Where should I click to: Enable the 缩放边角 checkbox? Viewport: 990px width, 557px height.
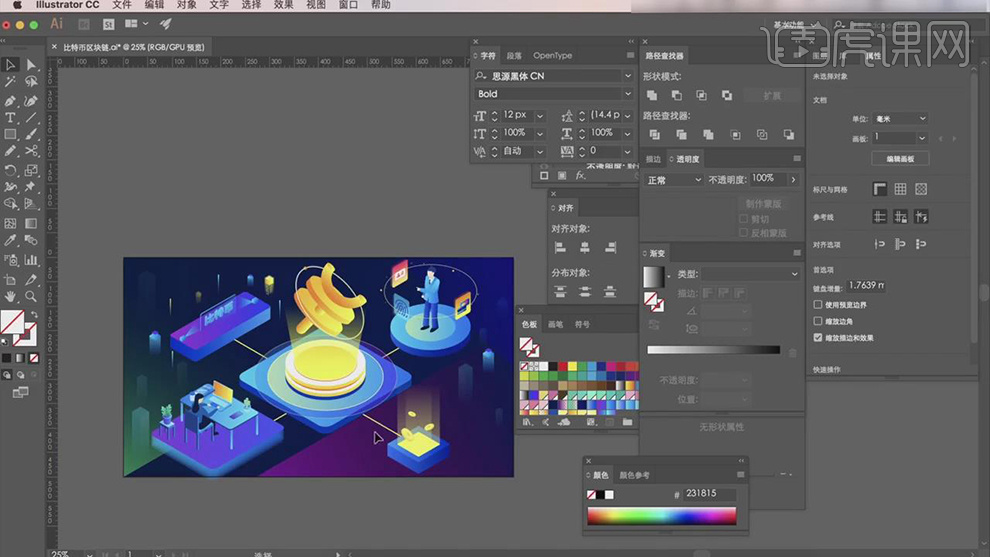point(819,321)
